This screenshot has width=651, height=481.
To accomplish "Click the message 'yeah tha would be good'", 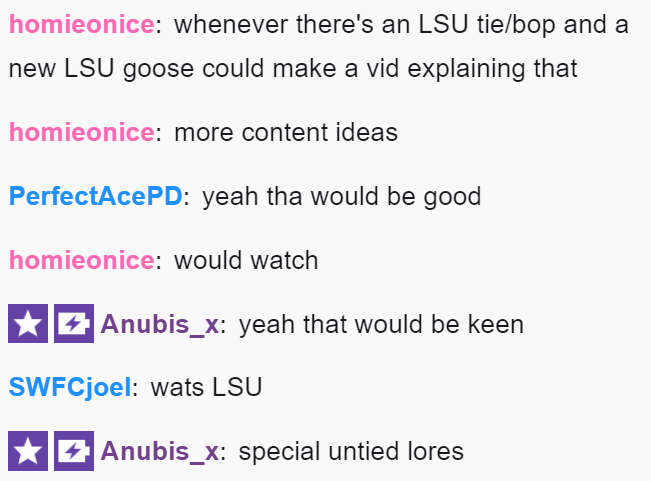I will pyautogui.click(x=342, y=196).
